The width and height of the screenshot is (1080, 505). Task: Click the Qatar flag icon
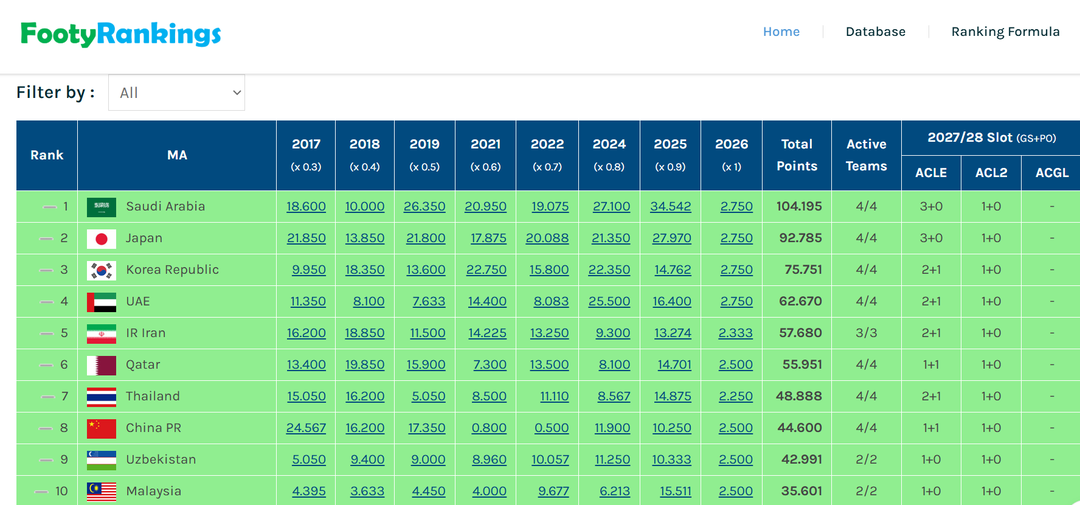click(x=101, y=365)
